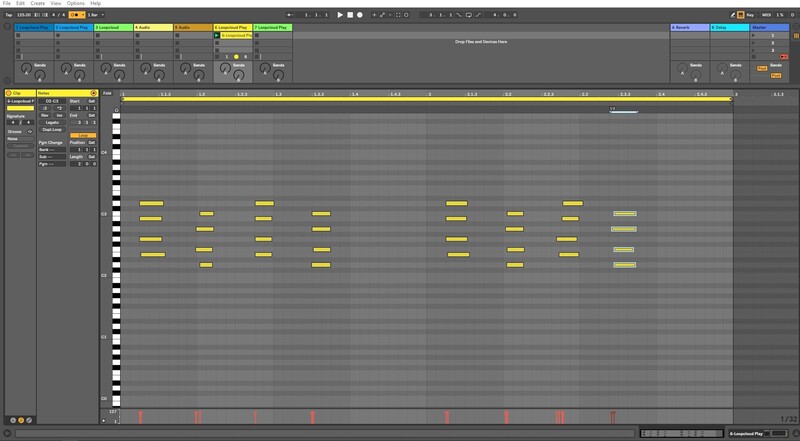The image size is (800, 441).
Task: Click the Session Record circle icon
Action: [x=406, y=15]
